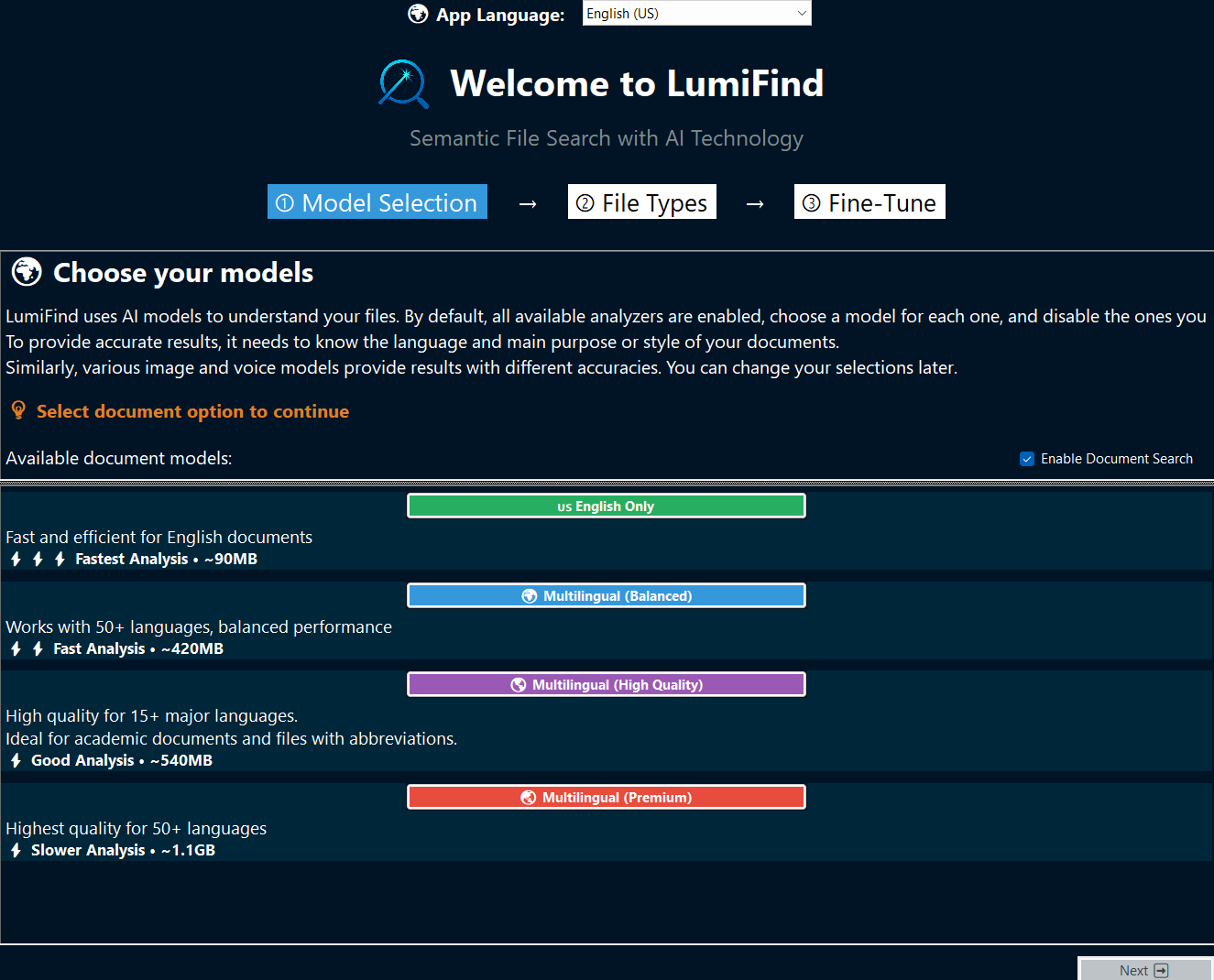Click the lightbulb hint icon
1214x980 pixels.
tap(18, 410)
